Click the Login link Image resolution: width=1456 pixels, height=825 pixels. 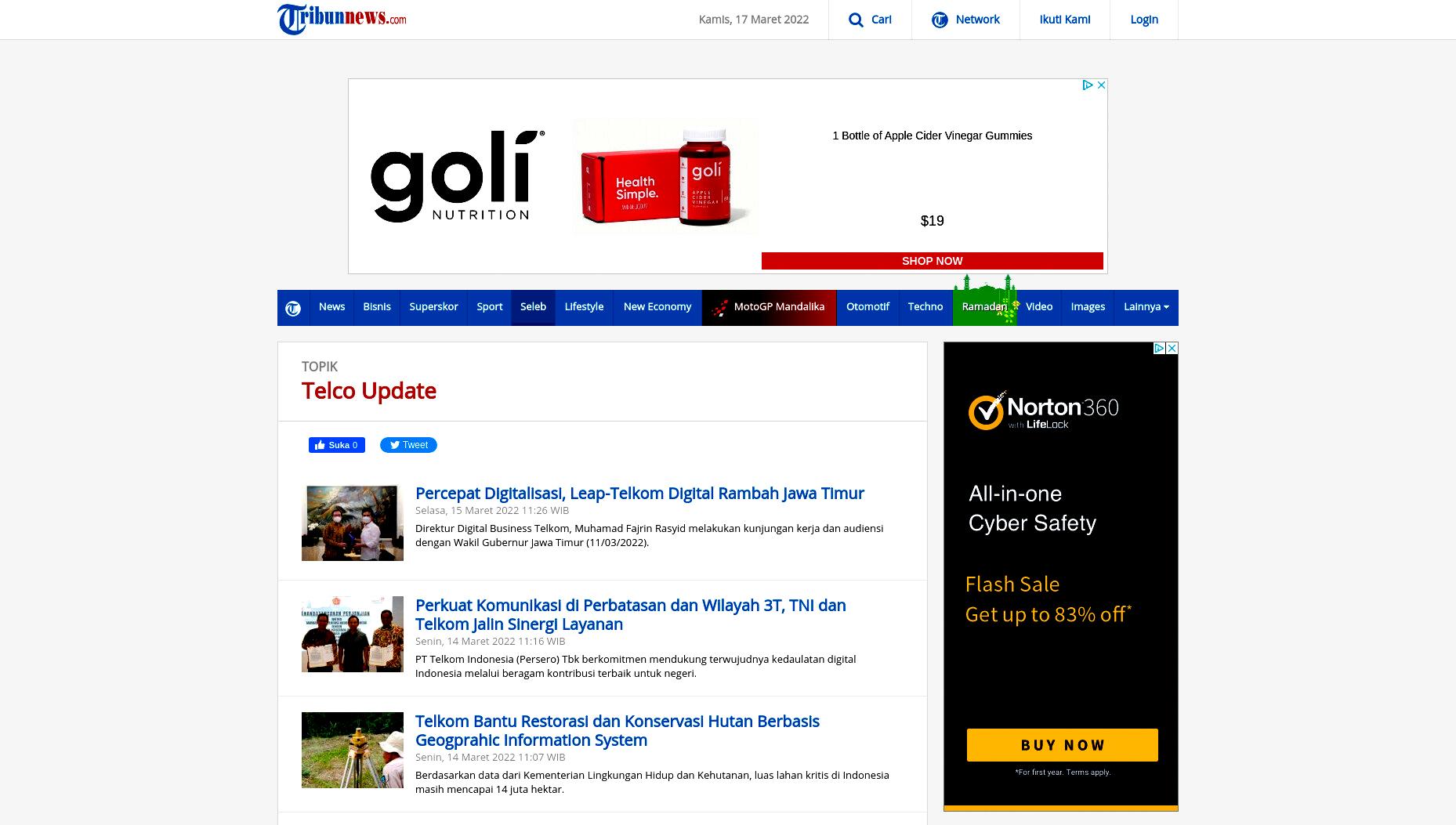coord(1143,20)
